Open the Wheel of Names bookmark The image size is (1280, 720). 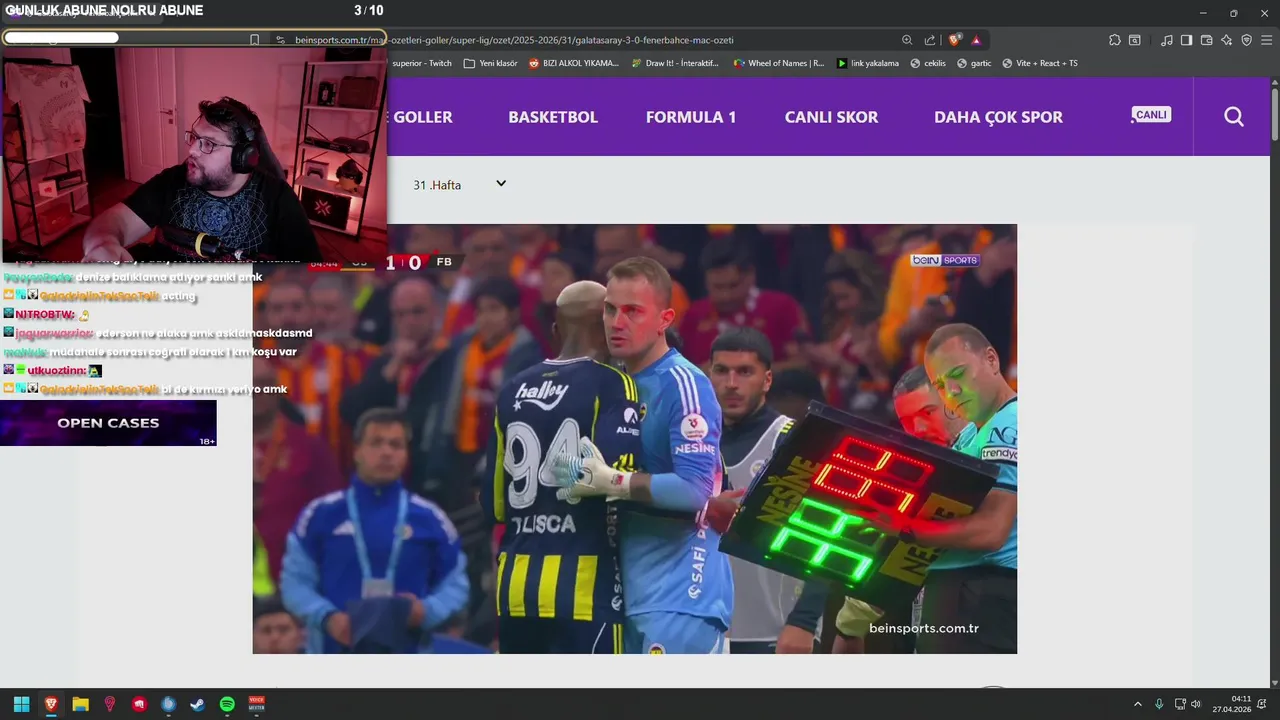coord(779,63)
